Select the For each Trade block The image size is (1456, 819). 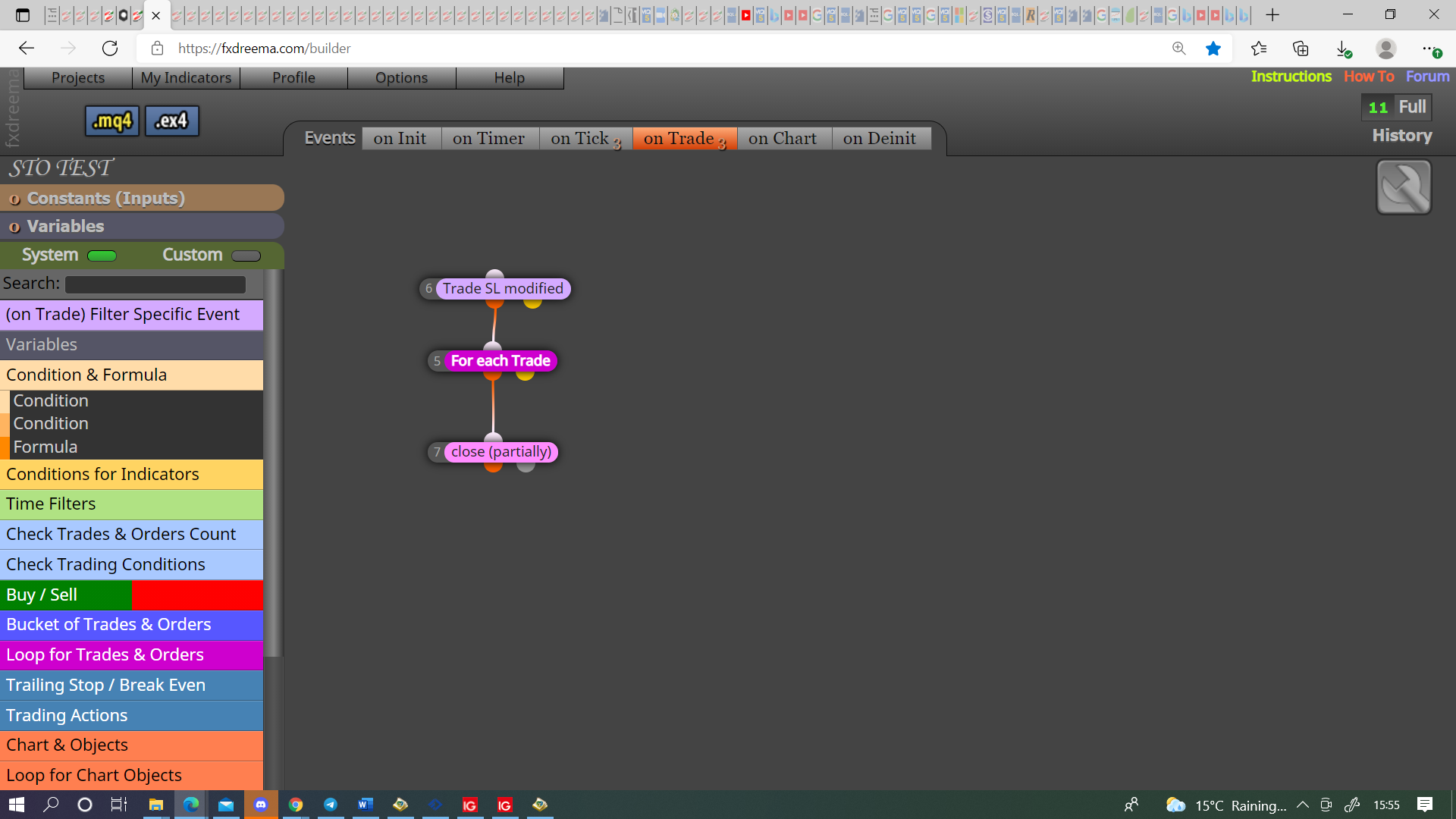[x=500, y=361]
